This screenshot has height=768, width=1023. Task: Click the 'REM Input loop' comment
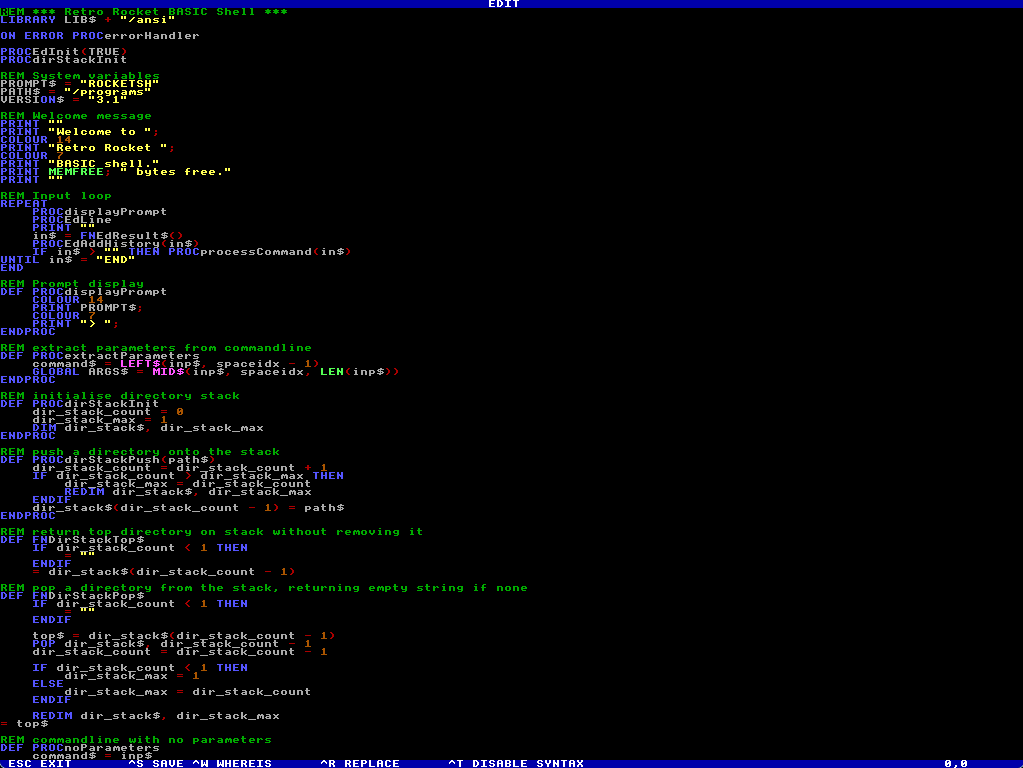(x=56, y=196)
